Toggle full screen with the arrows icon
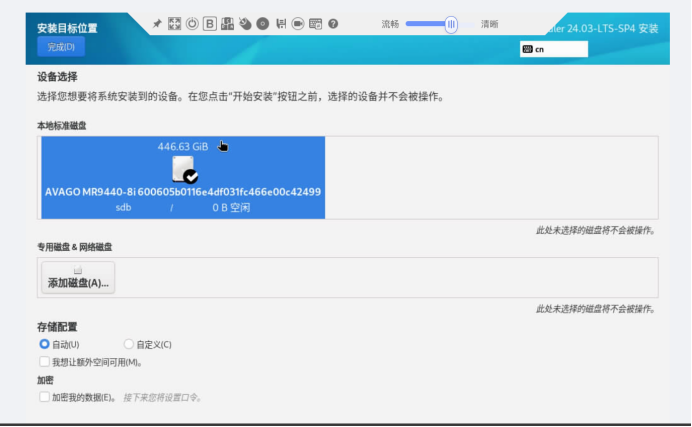The width and height of the screenshot is (692, 427). click(x=174, y=24)
